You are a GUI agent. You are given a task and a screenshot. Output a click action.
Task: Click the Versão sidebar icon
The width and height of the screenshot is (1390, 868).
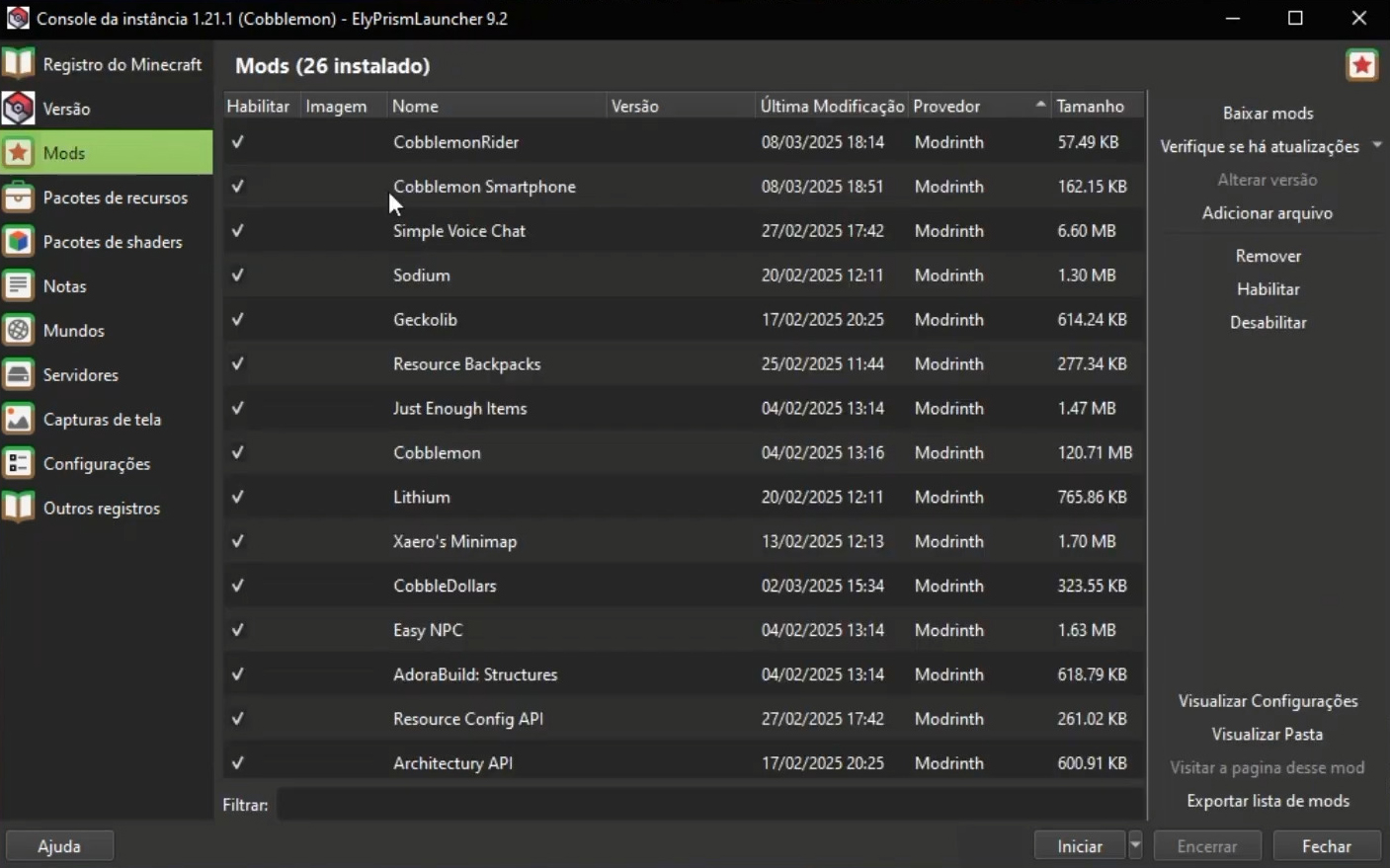pyautogui.click(x=18, y=109)
